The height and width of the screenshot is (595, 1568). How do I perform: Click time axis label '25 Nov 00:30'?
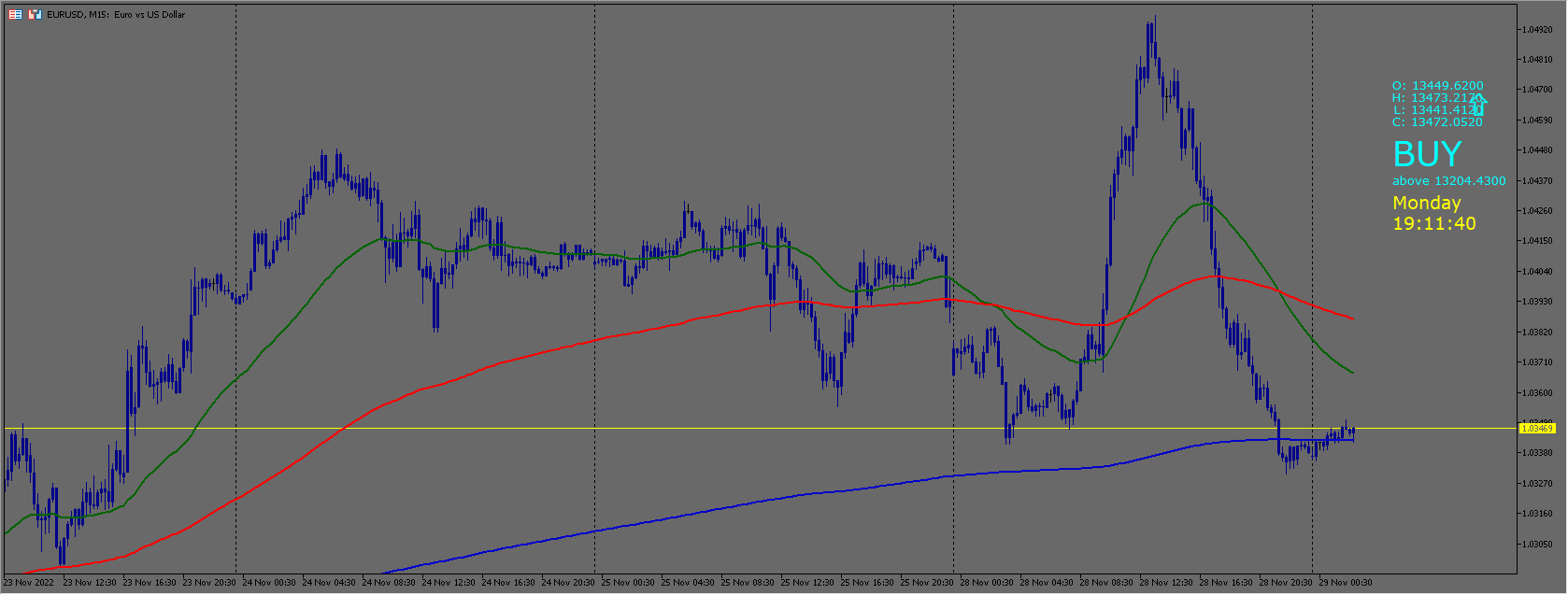pyautogui.click(x=628, y=583)
